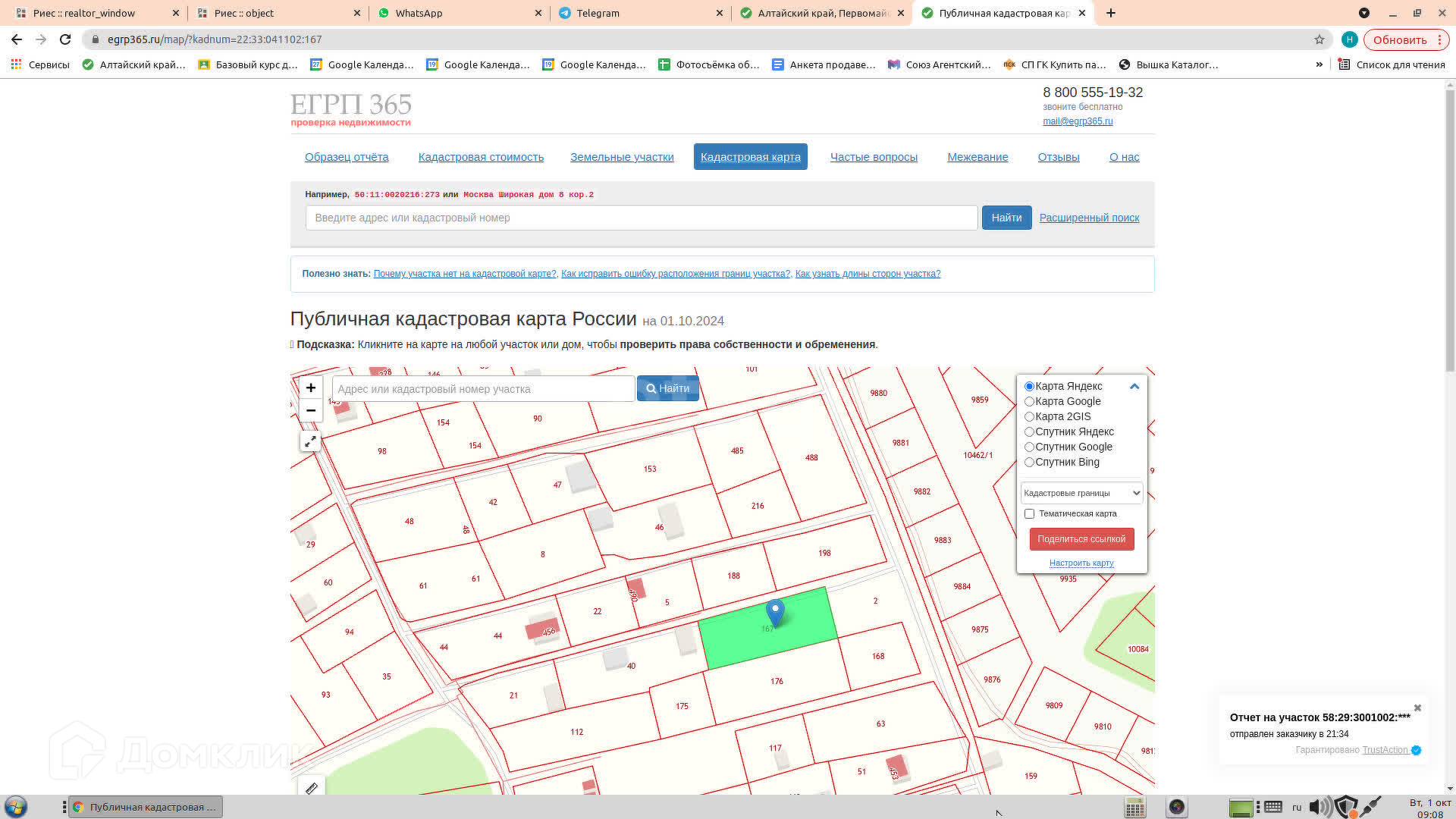
Task: Reload the page in browser
Action: (65, 39)
